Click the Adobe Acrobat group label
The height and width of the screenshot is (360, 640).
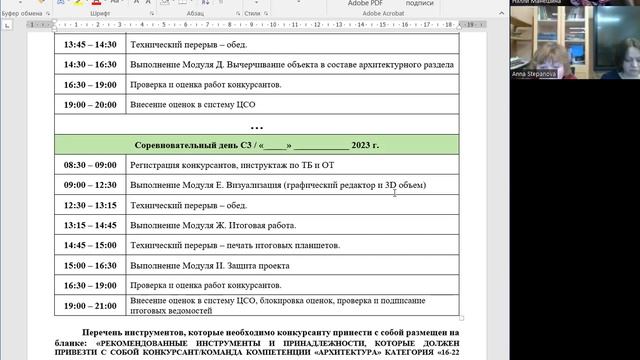tap(383, 13)
